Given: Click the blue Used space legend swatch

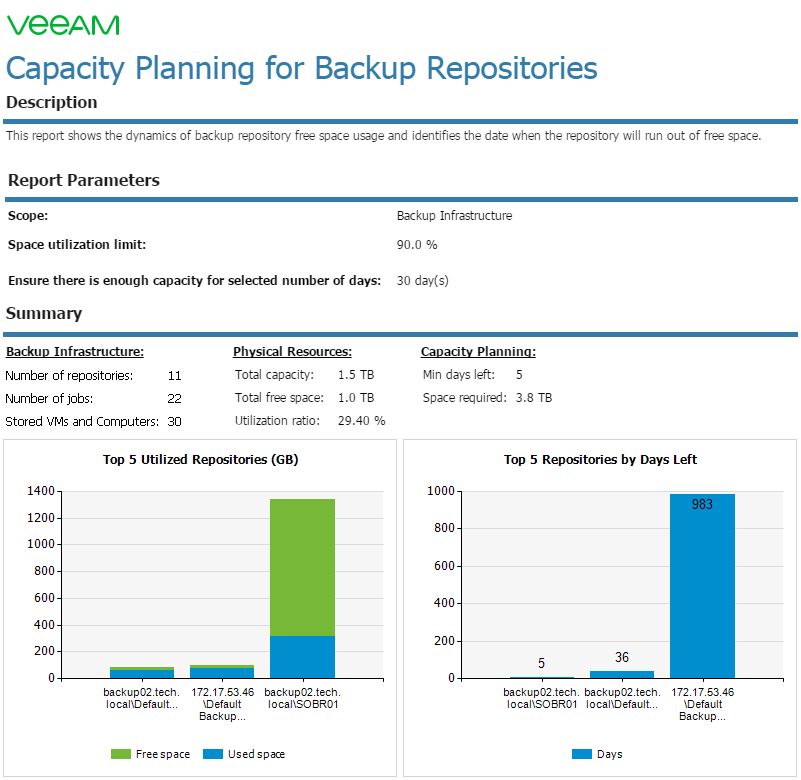Looking at the screenshot, I should [213, 754].
